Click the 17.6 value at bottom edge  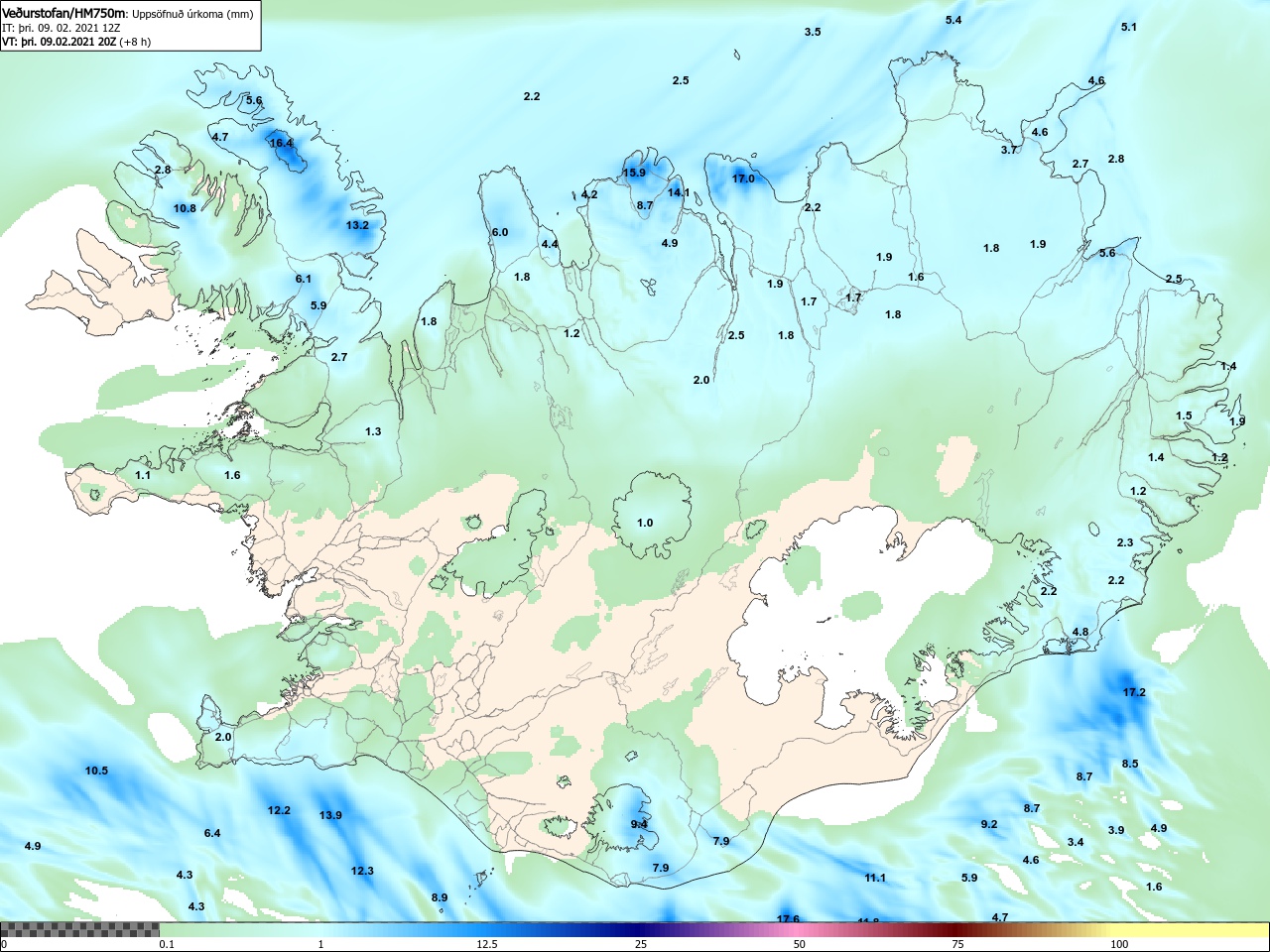pos(788,919)
